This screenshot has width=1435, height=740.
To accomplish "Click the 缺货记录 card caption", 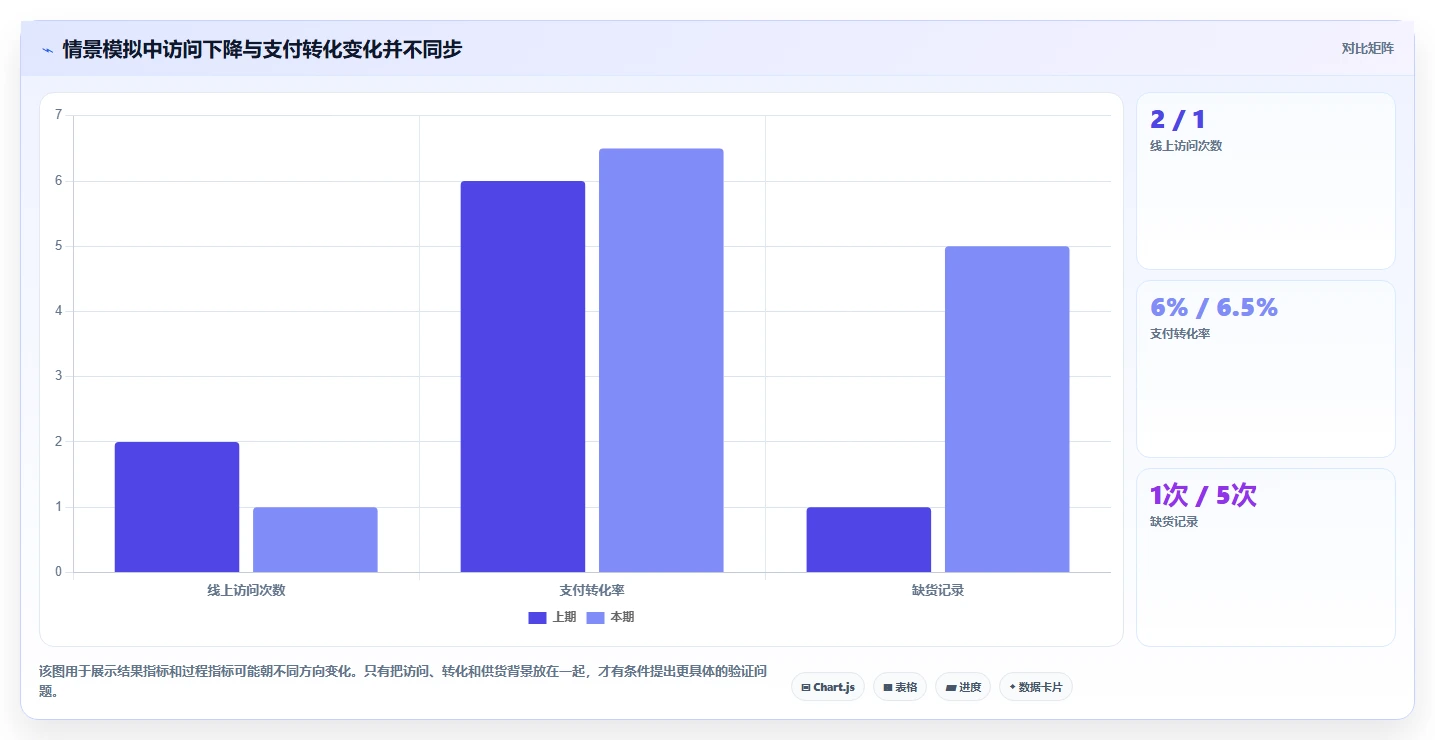I will 1174,522.
